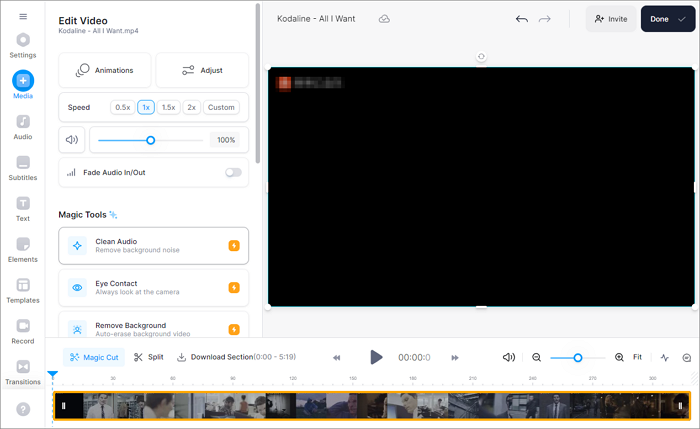700x429 pixels.
Task: Click the redo arrow icon
Action: click(545, 19)
